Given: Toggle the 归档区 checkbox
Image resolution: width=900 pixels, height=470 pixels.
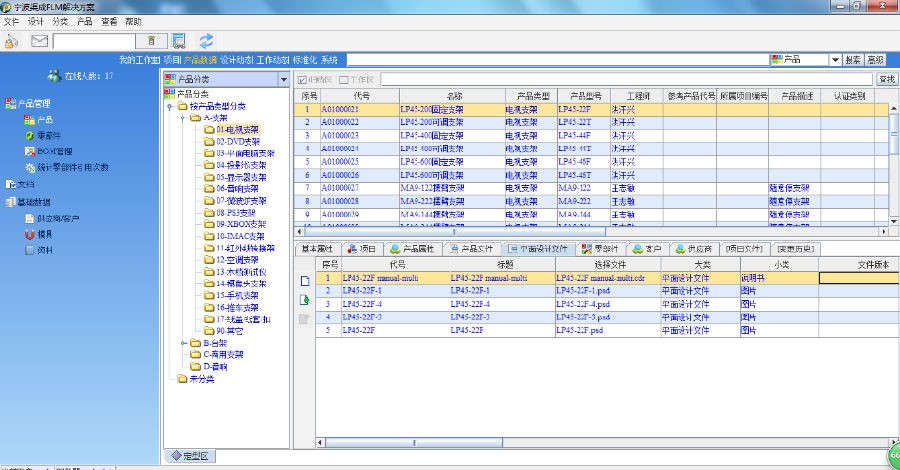Looking at the screenshot, I should 303,79.
